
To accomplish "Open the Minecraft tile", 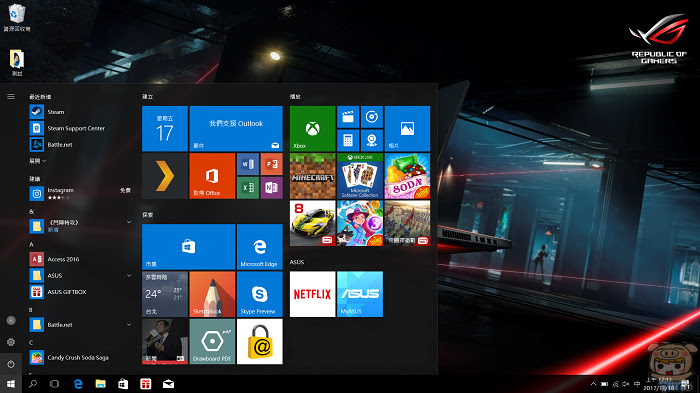I will tap(312, 176).
